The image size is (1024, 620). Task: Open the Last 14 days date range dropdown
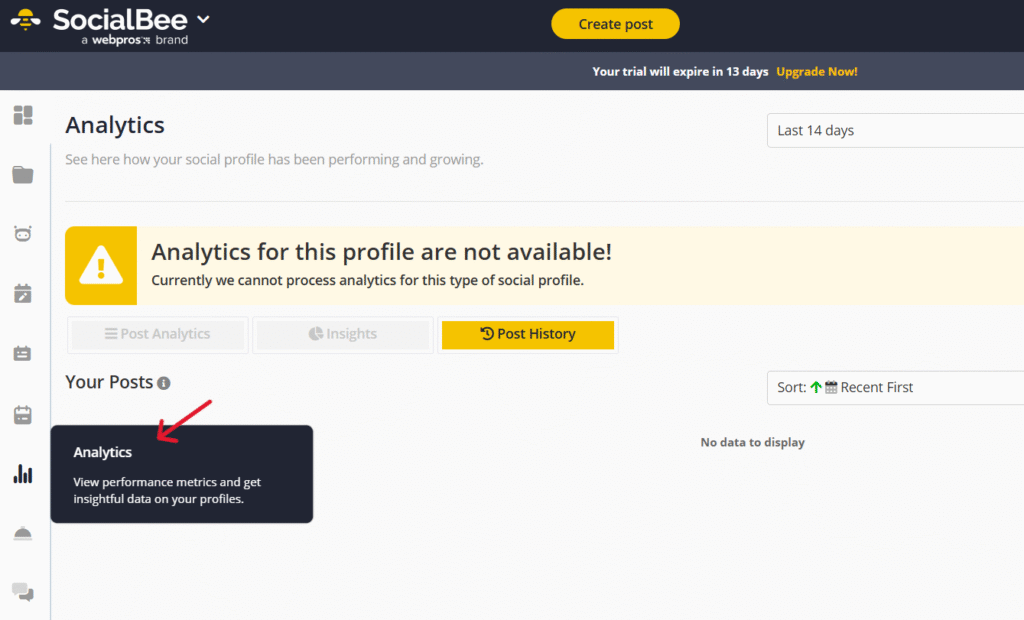895,131
